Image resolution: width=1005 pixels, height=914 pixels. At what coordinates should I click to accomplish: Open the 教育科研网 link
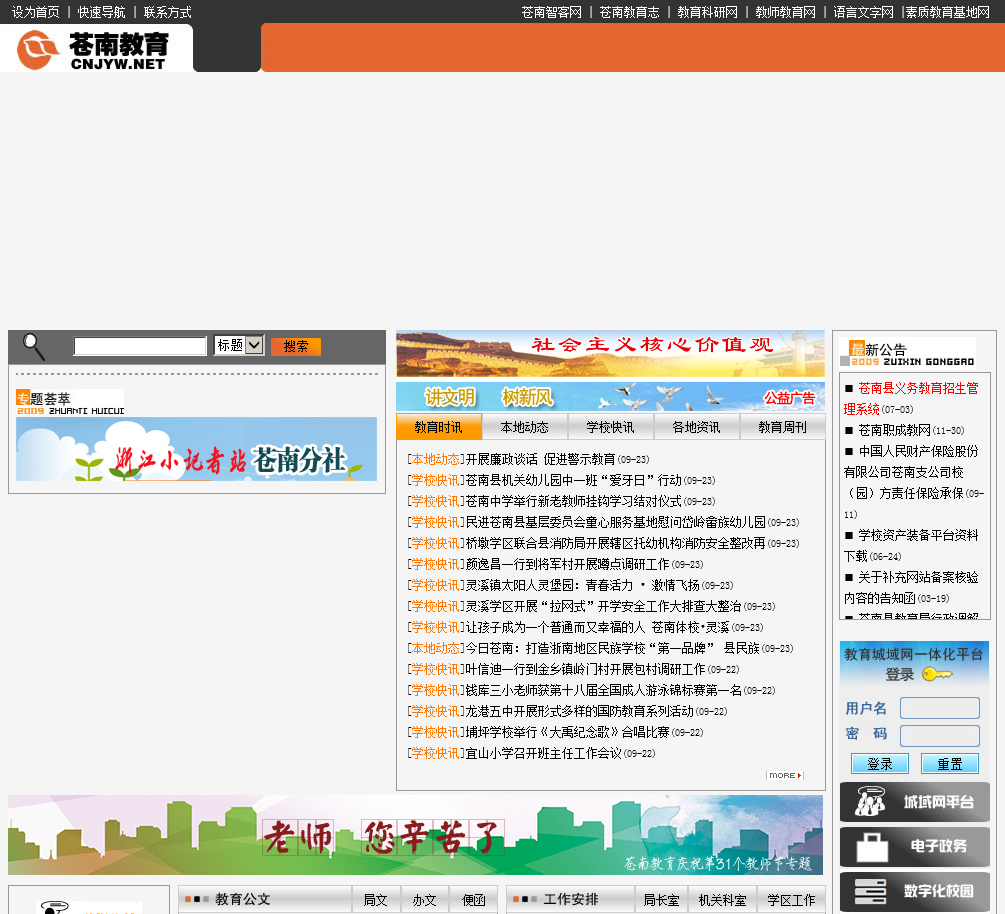click(x=708, y=12)
